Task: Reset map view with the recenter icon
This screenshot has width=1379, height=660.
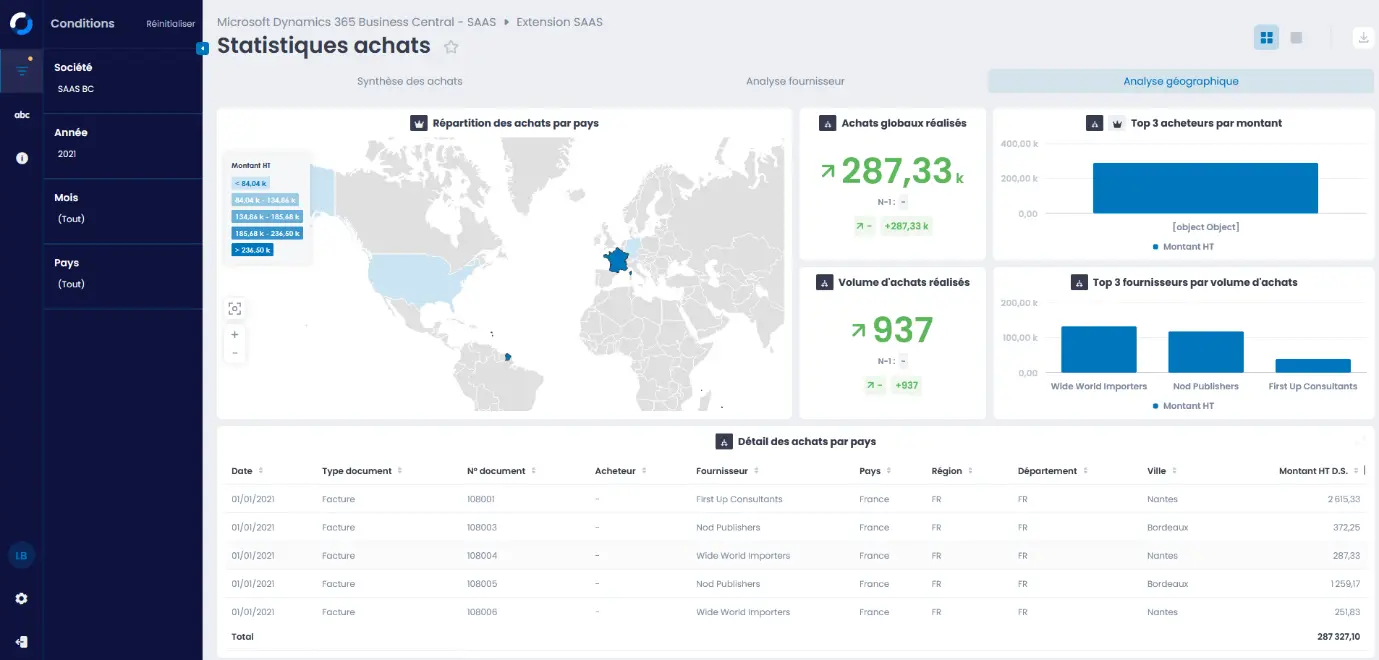Action: click(x=235, y=309)
